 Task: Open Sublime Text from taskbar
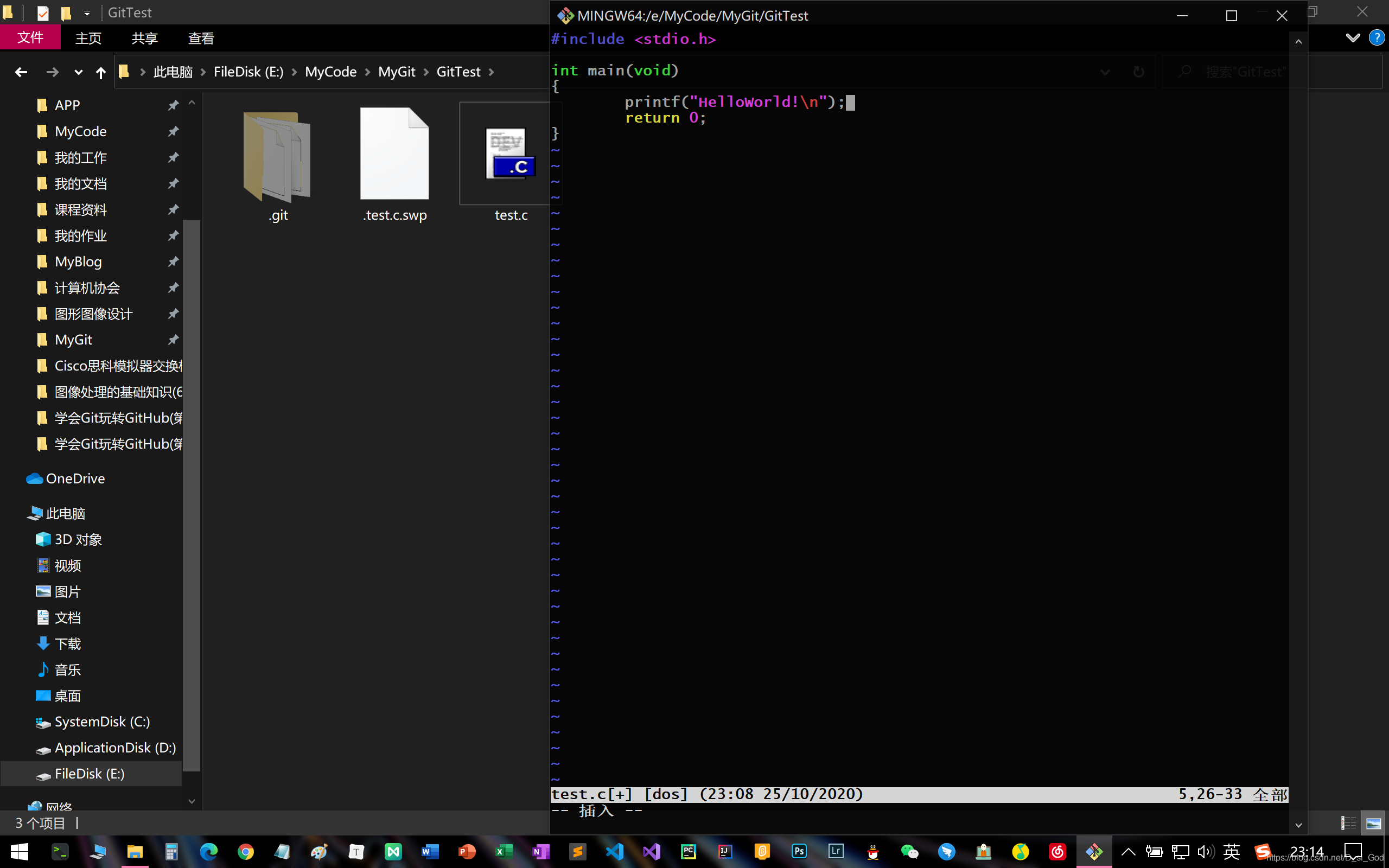pos(577,852)
